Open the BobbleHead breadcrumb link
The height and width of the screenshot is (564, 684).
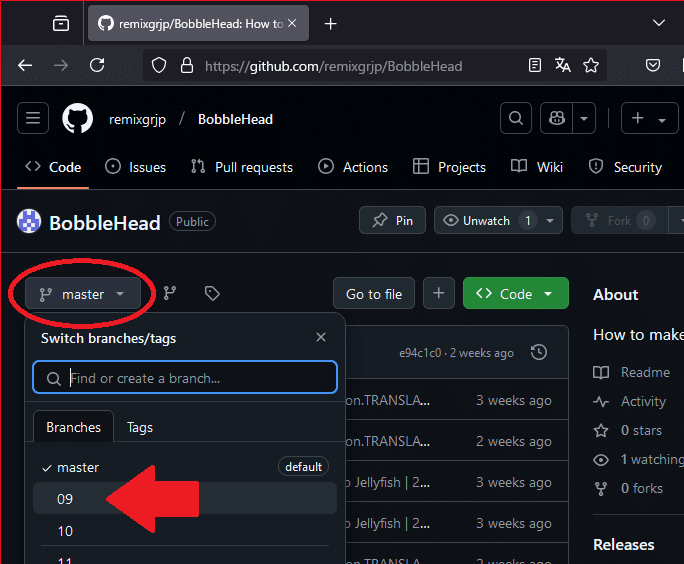point(235,119)
